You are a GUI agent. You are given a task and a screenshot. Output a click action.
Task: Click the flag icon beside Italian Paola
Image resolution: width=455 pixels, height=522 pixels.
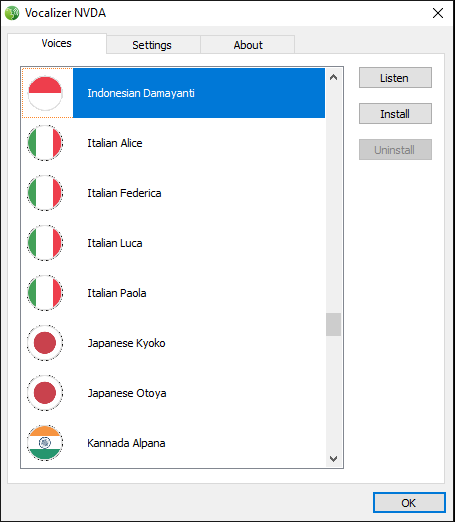click(x=45, y=293)
